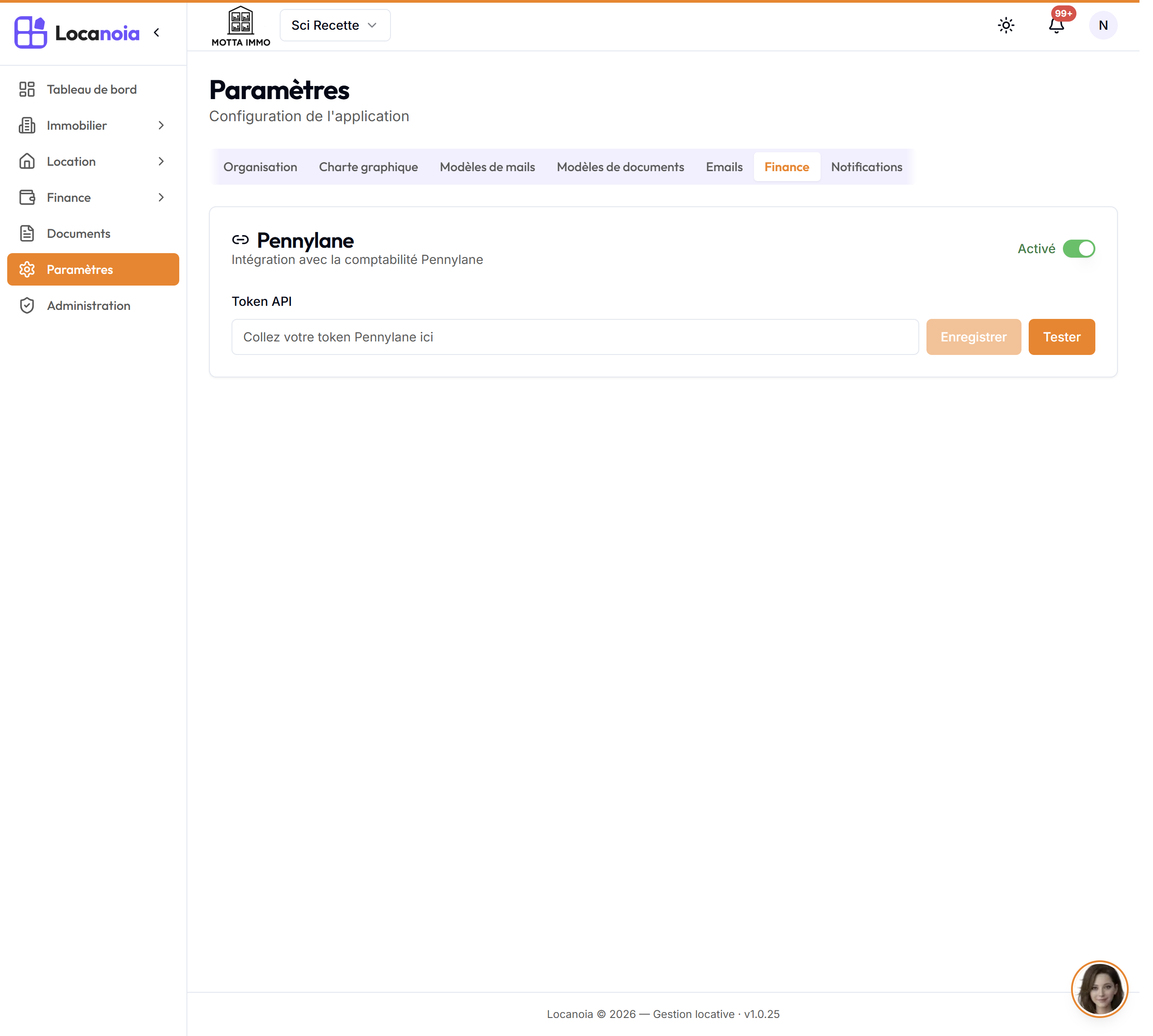1153x1036 pixels.
Task: Open Tableau de bord in sidebar
Action: 93,89
